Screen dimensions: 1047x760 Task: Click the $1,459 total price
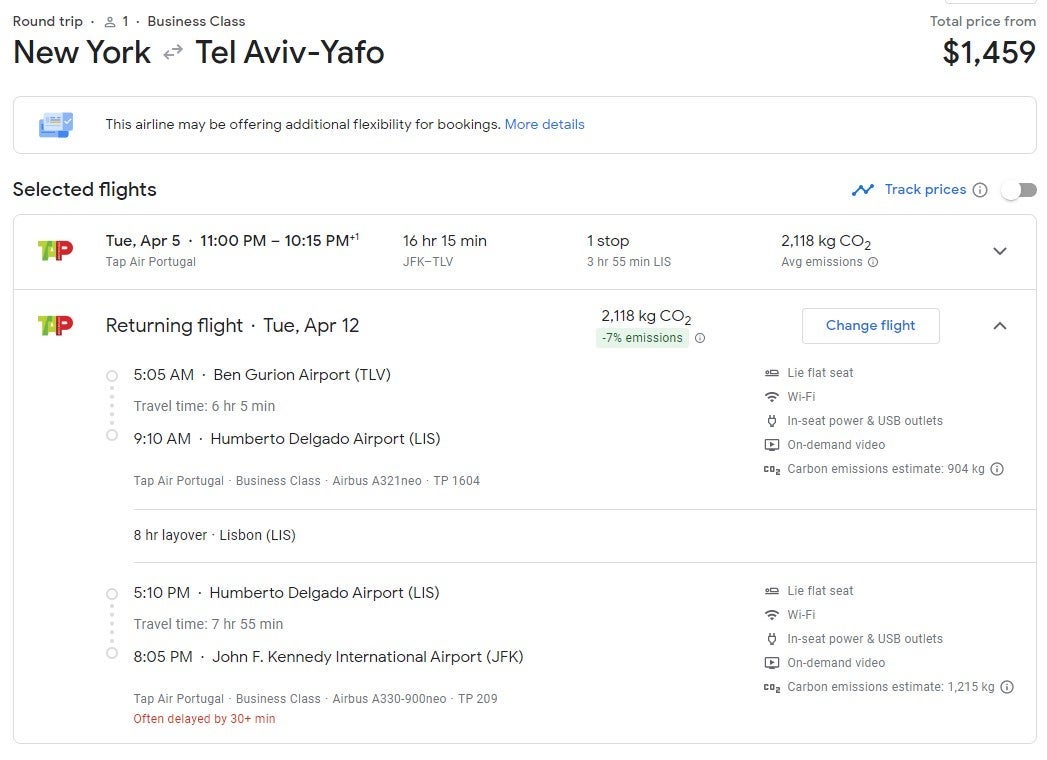click(988, 52)
